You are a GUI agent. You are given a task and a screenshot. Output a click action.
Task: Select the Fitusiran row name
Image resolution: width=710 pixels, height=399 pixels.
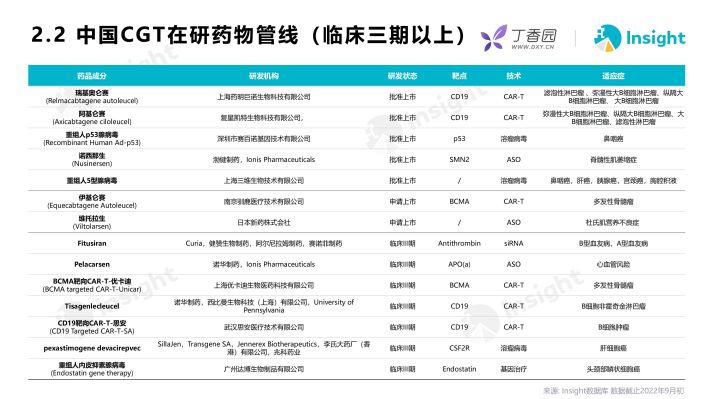(92, 243)
